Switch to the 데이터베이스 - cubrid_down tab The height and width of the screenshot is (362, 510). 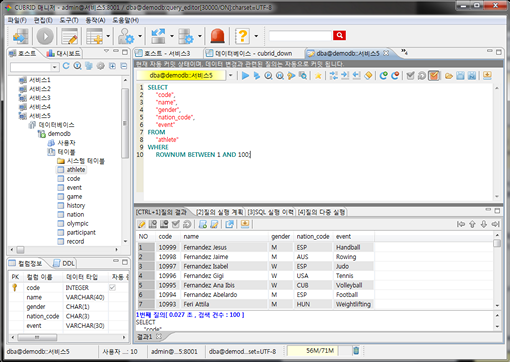[250, 53]
